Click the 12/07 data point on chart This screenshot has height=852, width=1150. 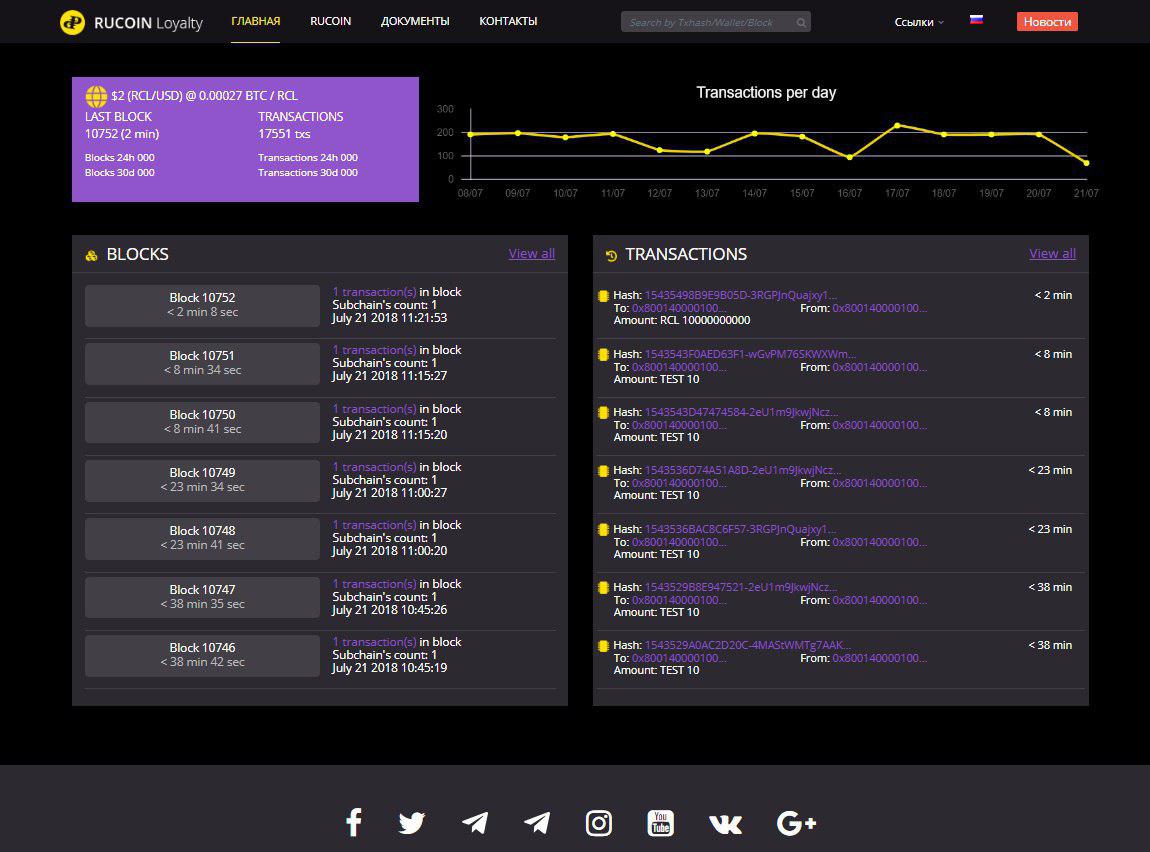click(659, 150)
